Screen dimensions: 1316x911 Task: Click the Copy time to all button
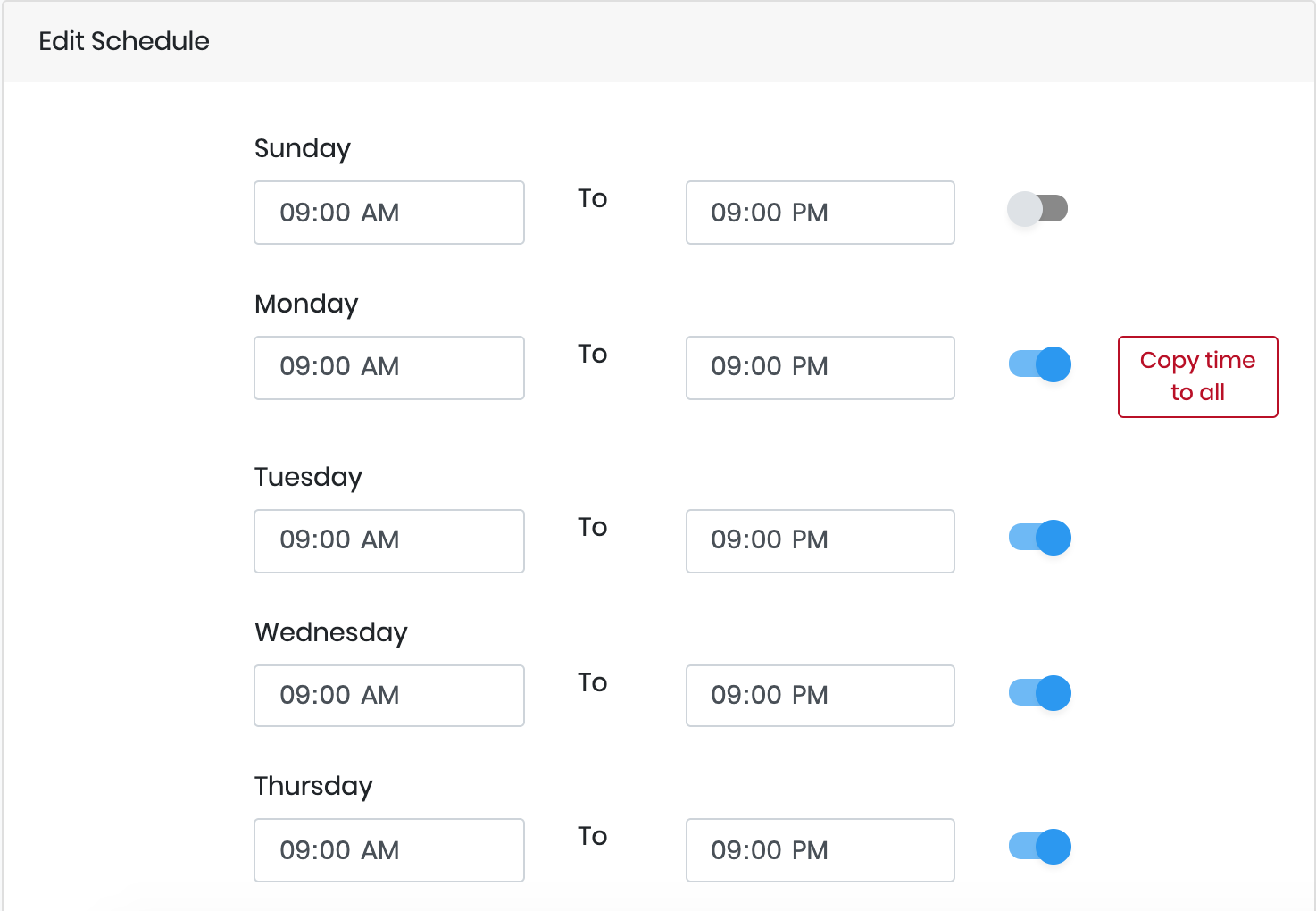pyautogui.click(x=1198, y=377)
